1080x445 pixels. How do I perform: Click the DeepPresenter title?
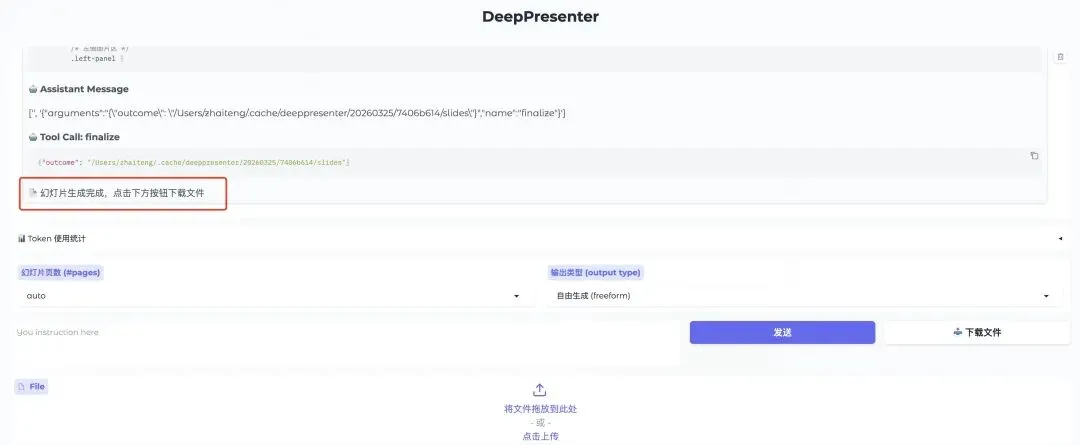(x=540, y=17)
